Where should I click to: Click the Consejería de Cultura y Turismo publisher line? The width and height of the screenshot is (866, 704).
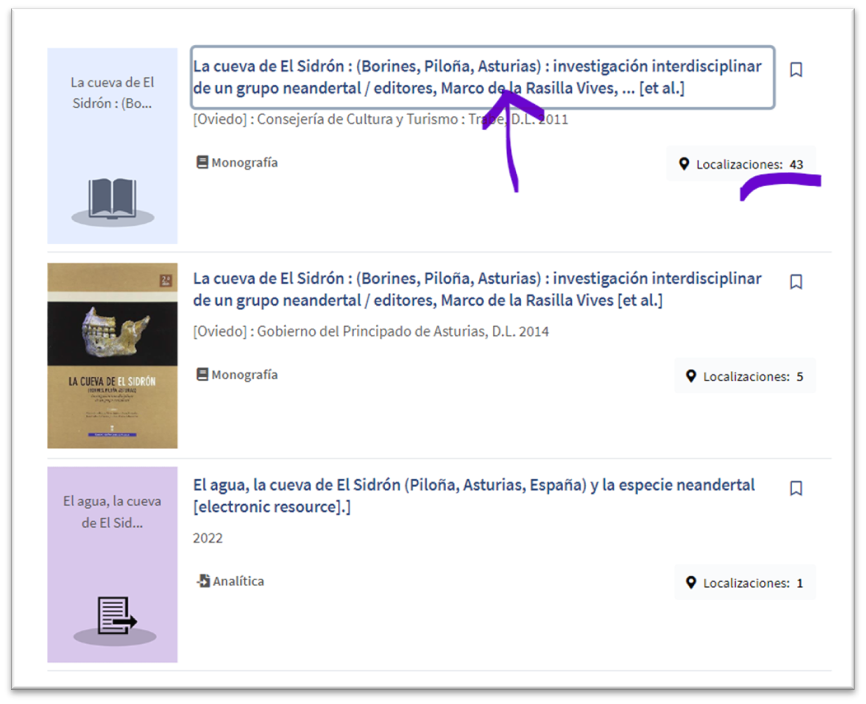[380, 120]
